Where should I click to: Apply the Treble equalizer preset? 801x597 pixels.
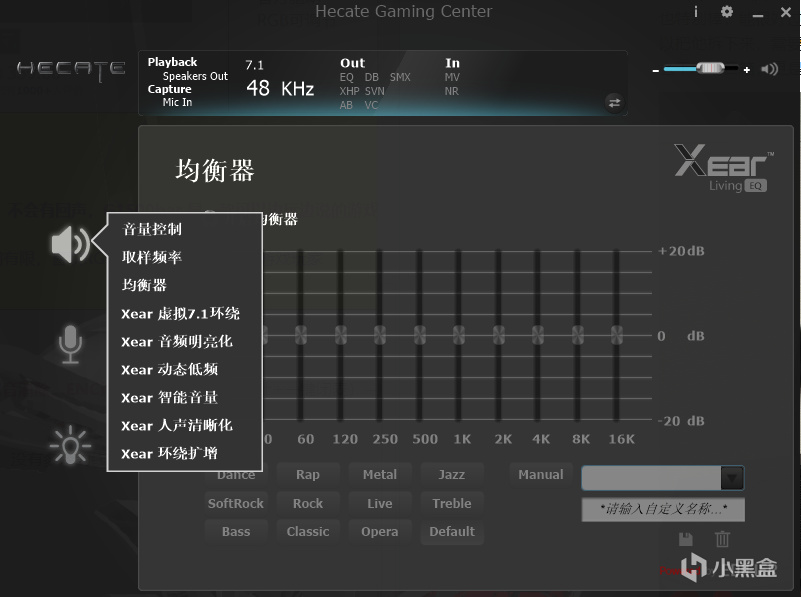(452, 504)
